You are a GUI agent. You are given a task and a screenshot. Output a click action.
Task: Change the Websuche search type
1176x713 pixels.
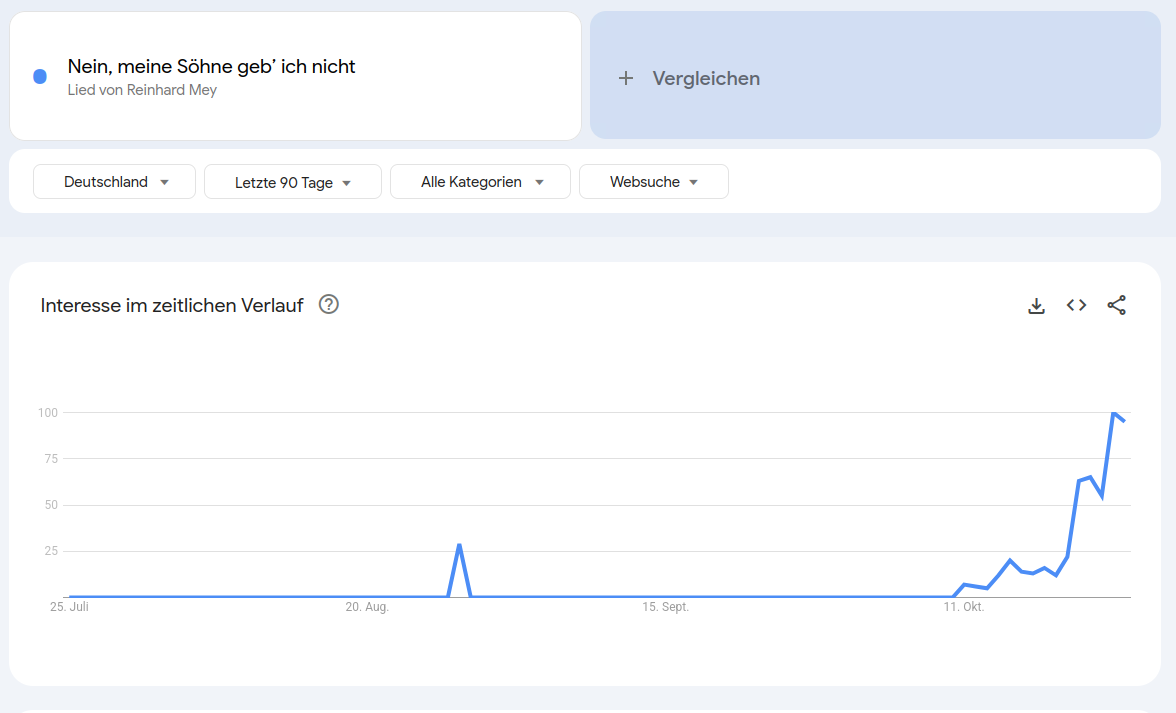tap(654, 182)
